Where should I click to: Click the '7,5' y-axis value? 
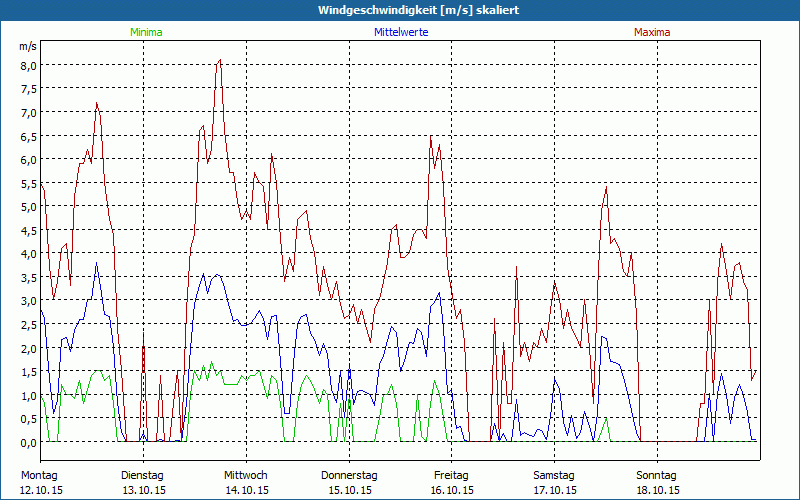pyautogui.click(x=29, y=89)
